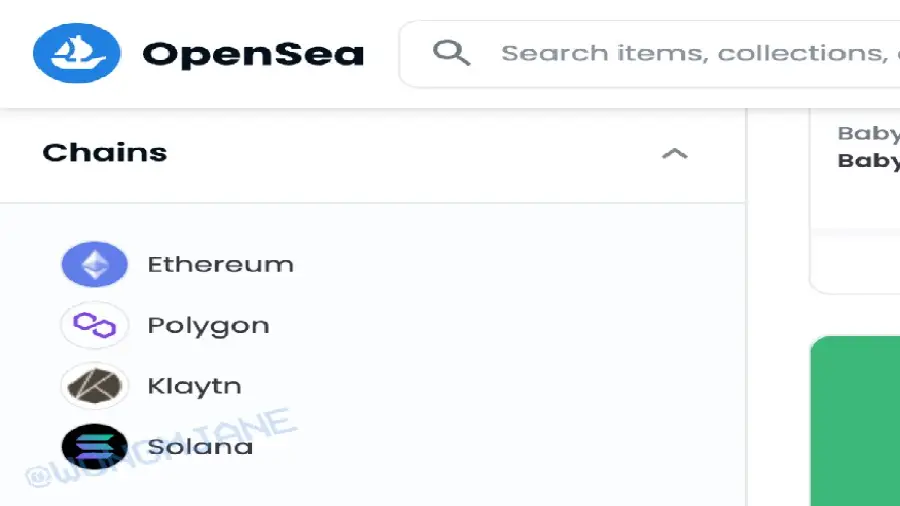
Task: Filter by the Polygon label
Action: [208, 325]
